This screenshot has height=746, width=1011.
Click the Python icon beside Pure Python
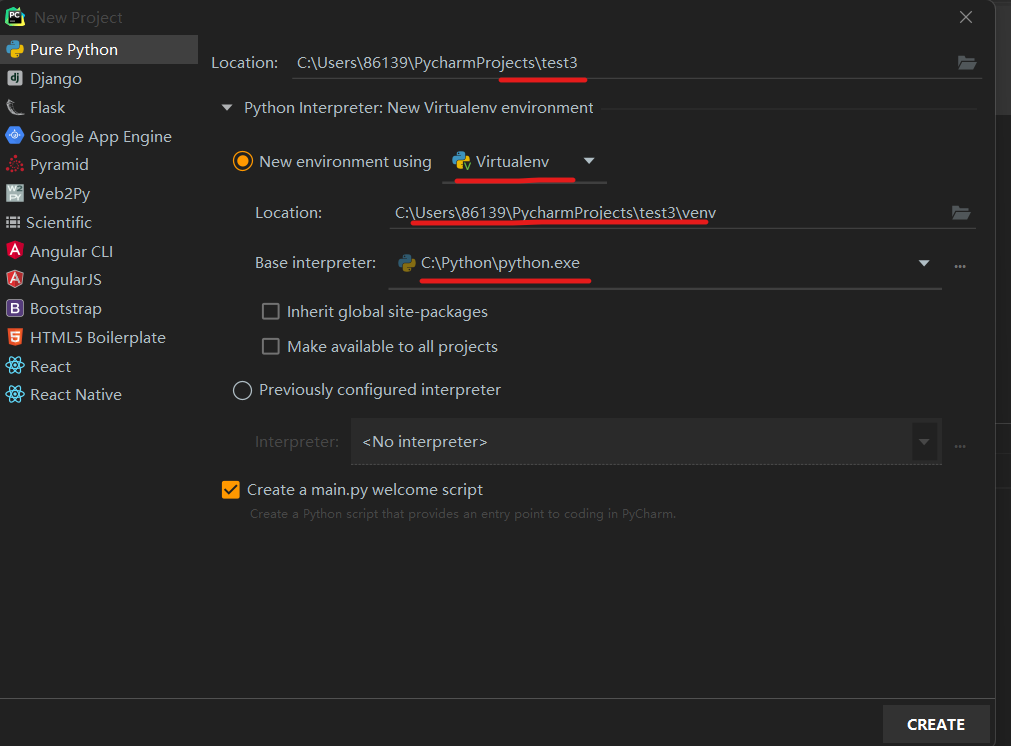15,50
